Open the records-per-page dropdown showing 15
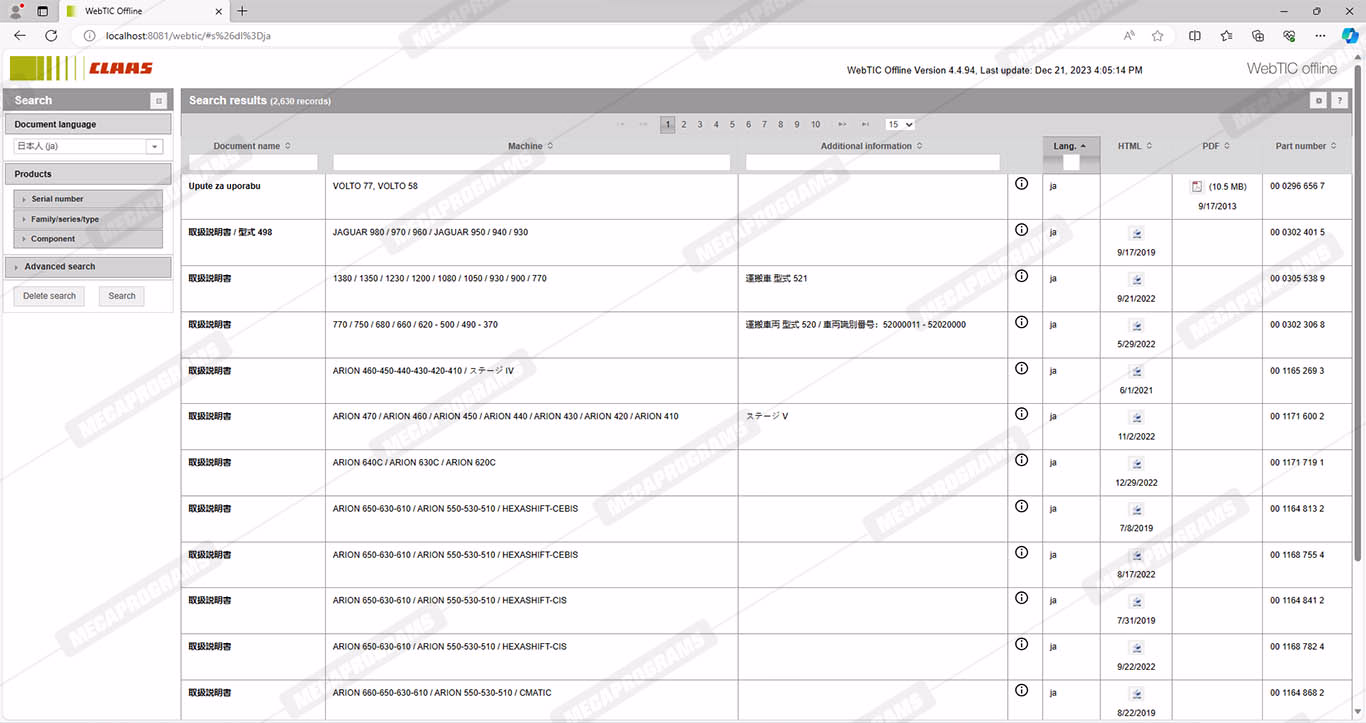 (x=900, y=125)
